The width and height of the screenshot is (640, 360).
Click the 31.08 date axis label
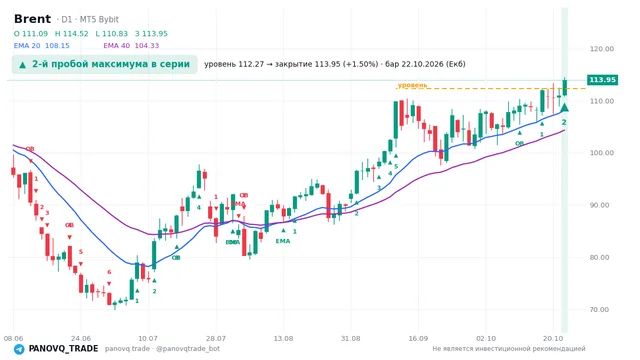click(351, 339)
